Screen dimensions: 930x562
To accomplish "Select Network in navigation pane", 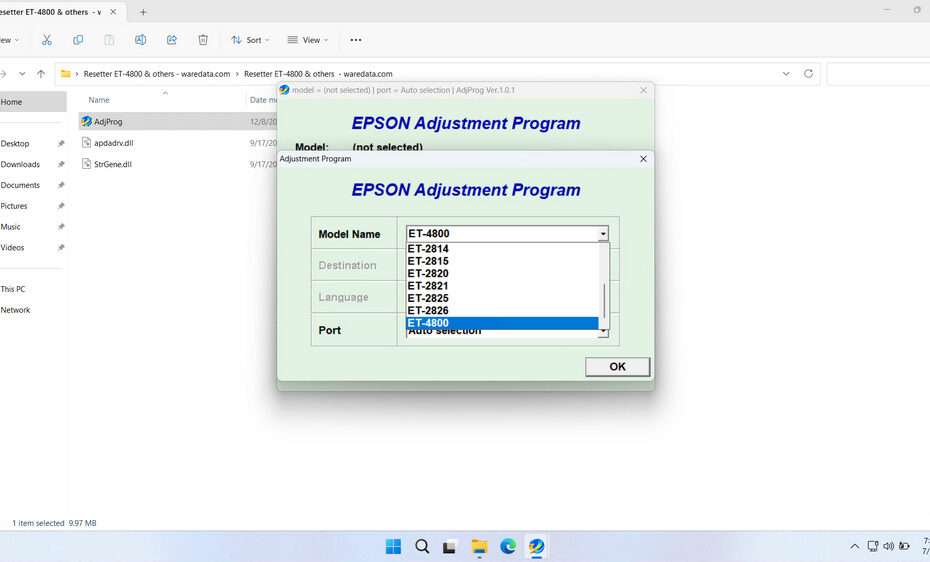I will [15, 309].
